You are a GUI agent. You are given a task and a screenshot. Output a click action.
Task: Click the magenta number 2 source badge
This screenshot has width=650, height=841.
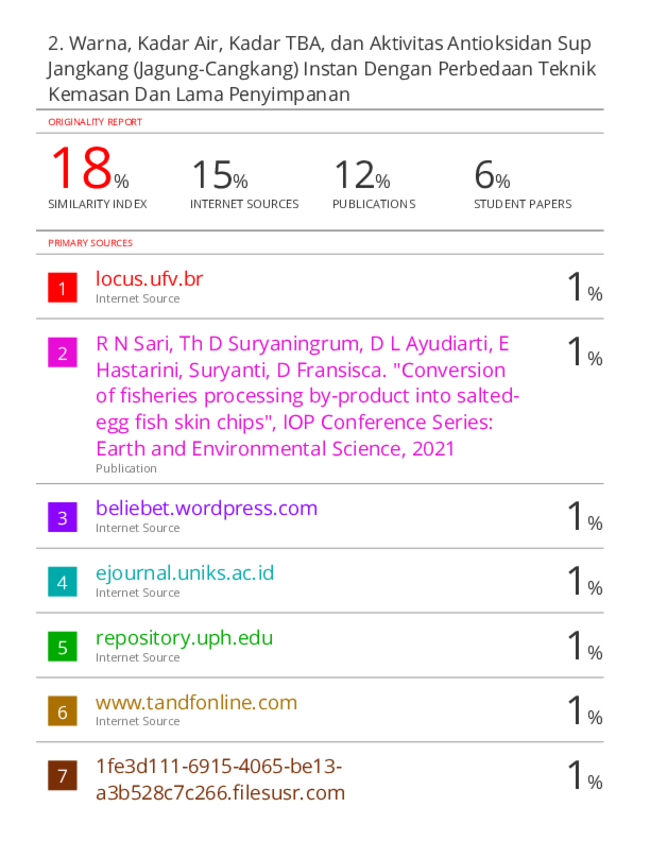62,352
